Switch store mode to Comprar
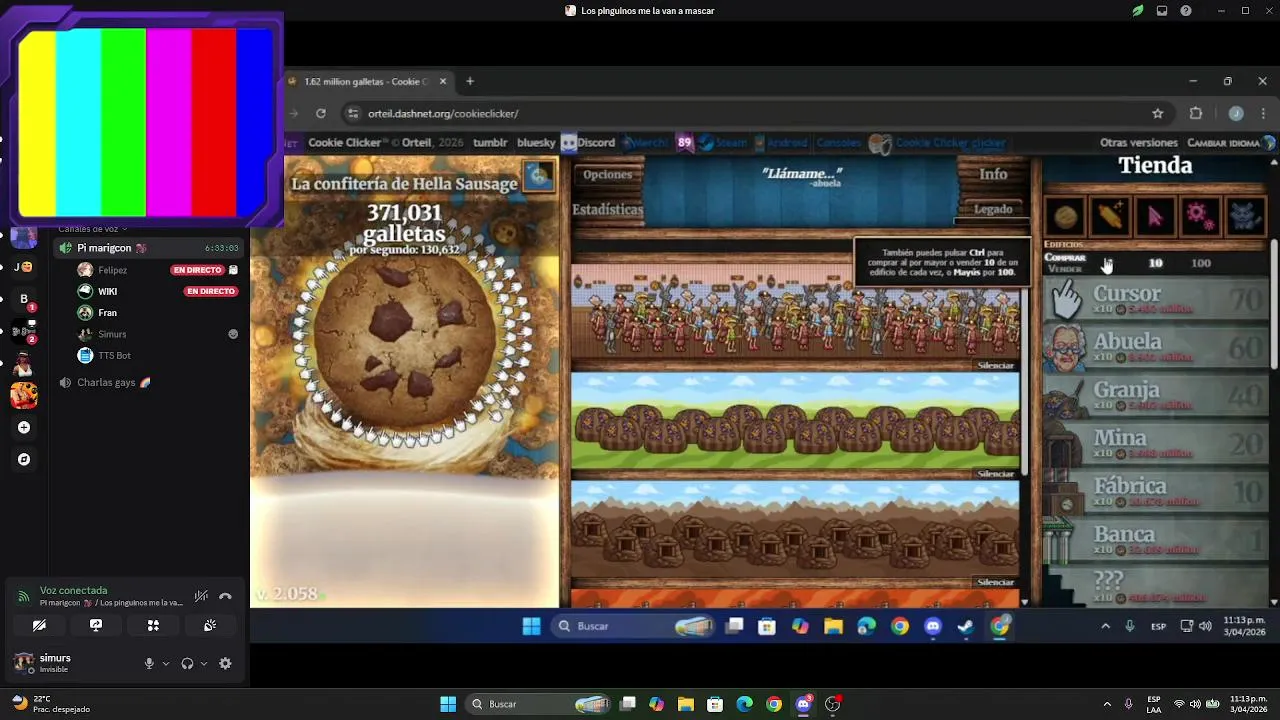Viewport: 1280px width, 720px height. click(x=1065, y=258)
